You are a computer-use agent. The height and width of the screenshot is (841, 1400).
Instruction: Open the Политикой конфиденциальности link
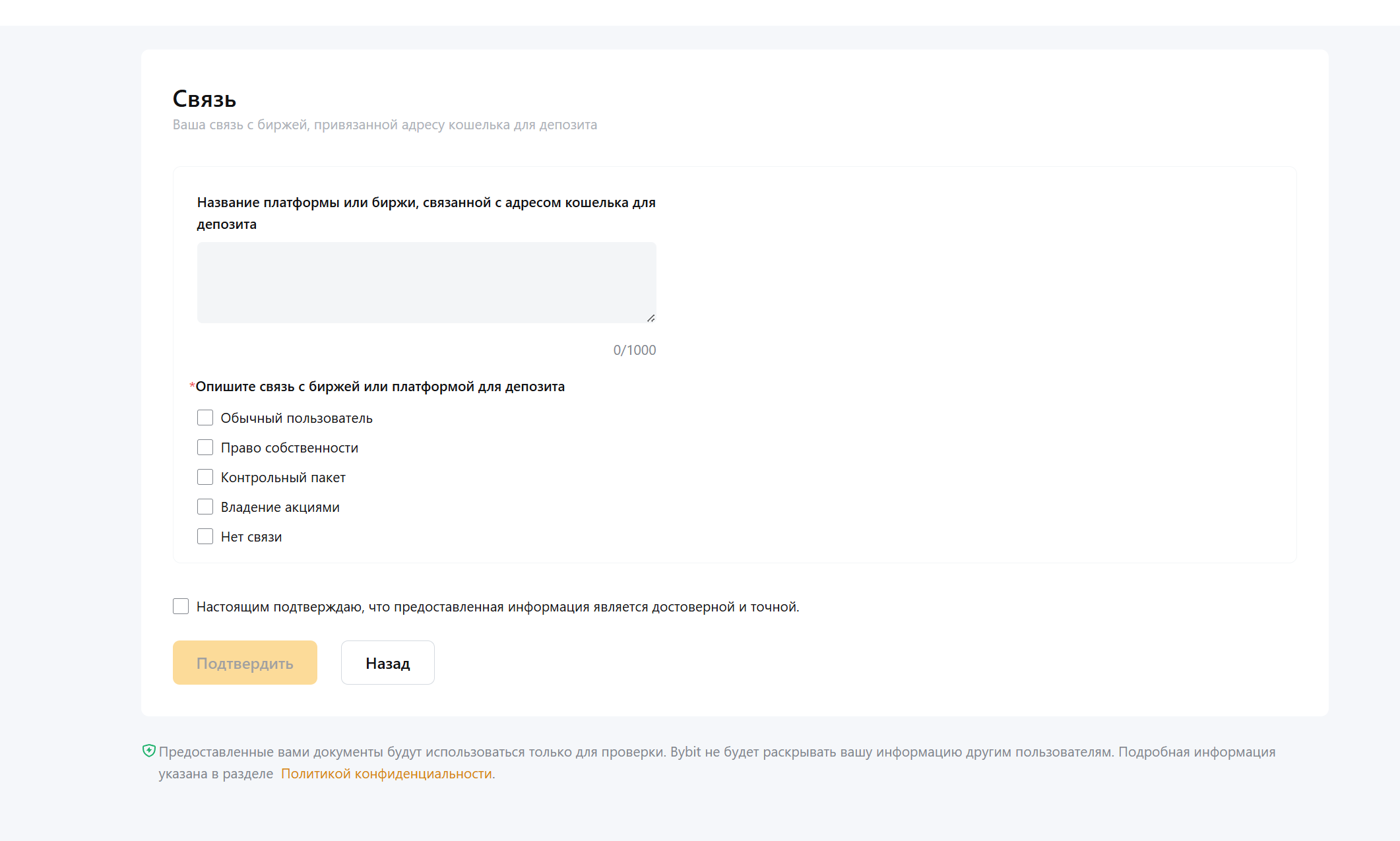[x=387, y=774]
